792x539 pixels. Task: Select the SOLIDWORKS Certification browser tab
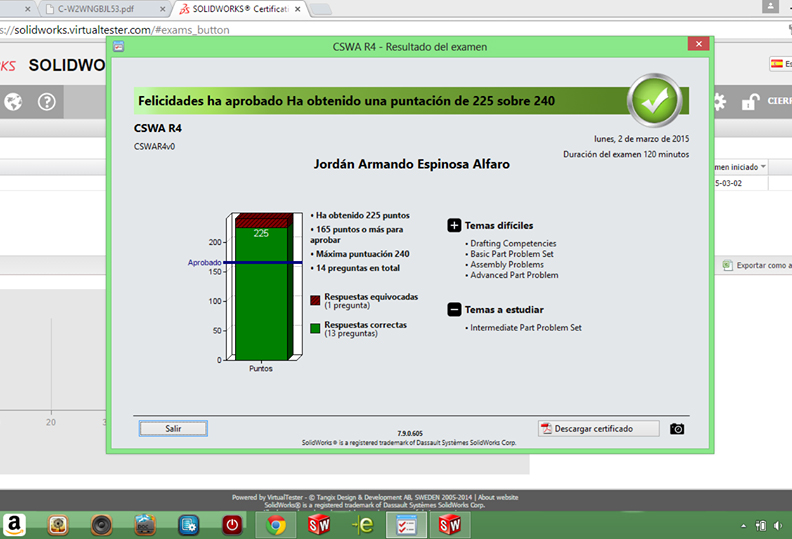click(240, 9)
